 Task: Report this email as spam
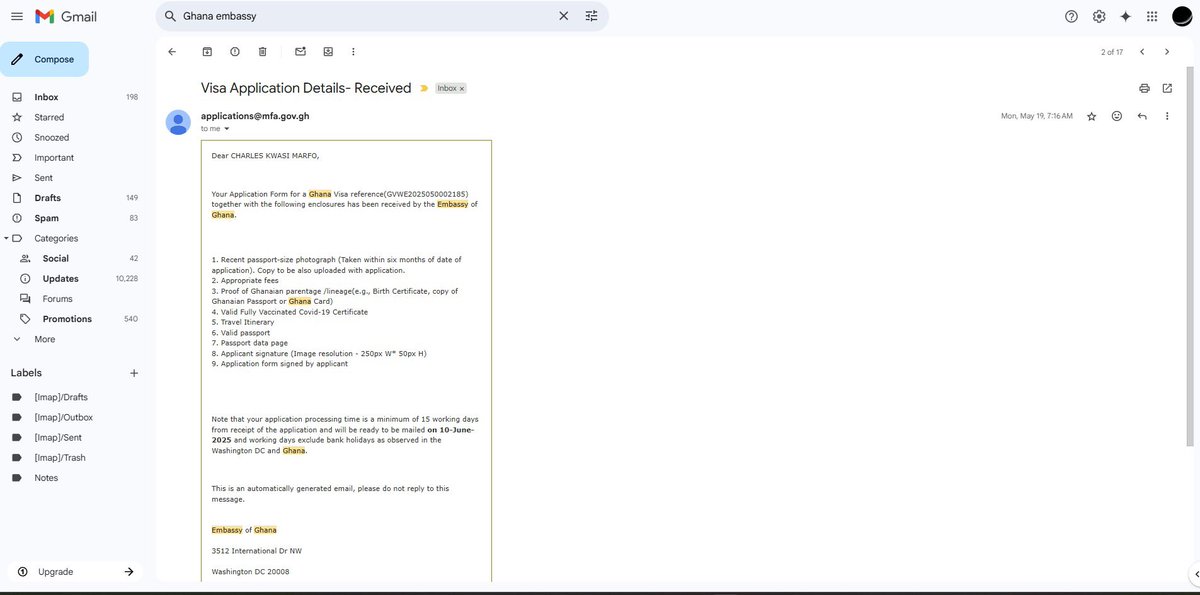click(x=235, y=52)
